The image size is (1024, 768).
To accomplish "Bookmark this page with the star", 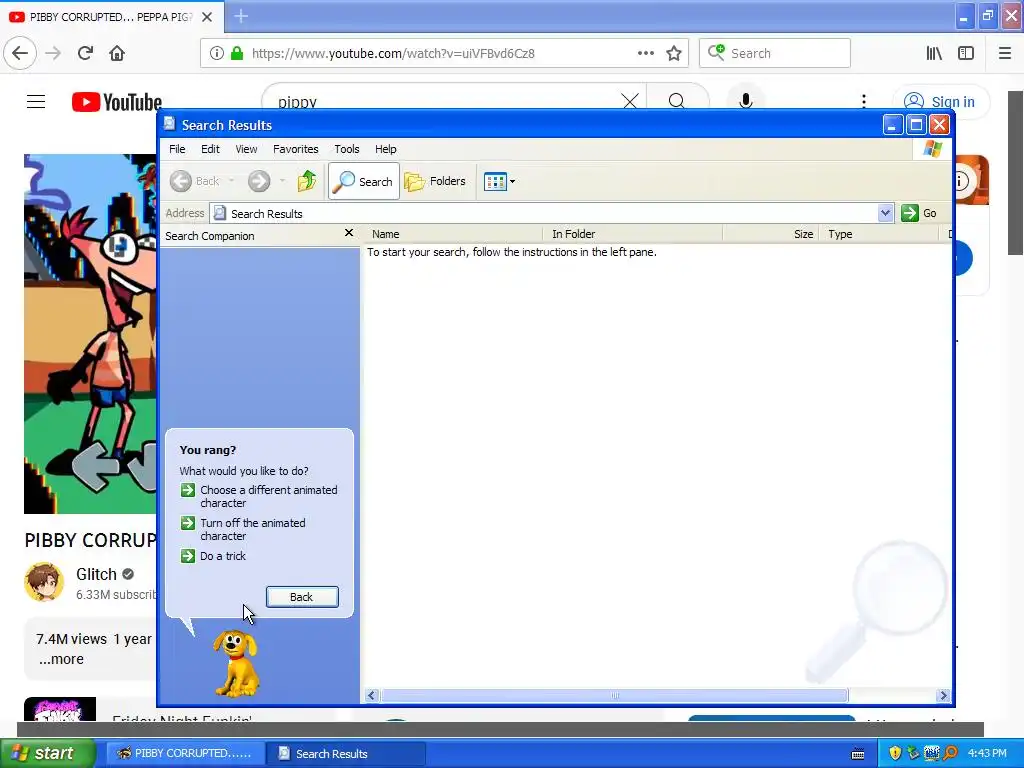I will coord(674,54).
